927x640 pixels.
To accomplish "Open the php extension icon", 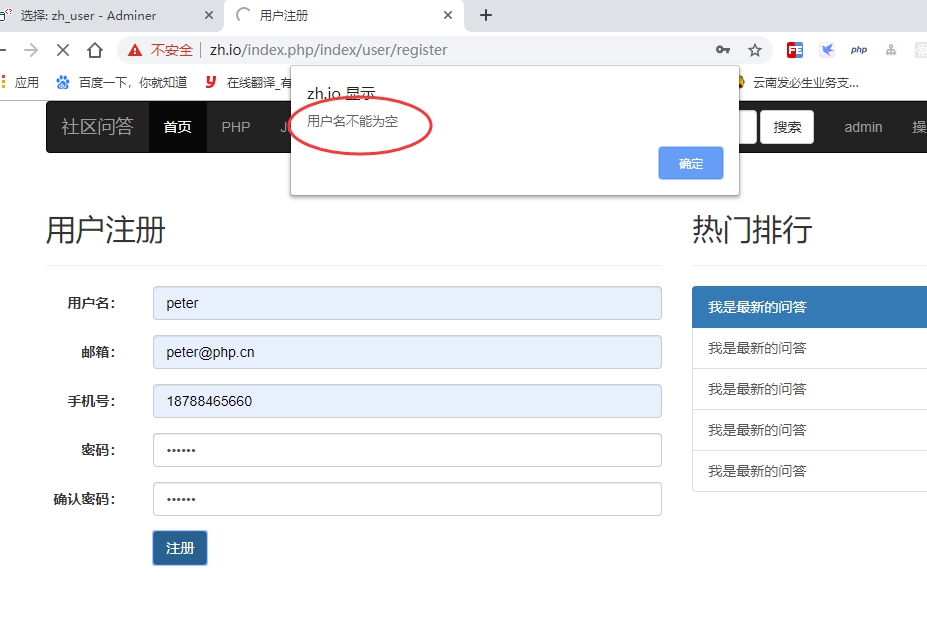I will tap(859, 49).
